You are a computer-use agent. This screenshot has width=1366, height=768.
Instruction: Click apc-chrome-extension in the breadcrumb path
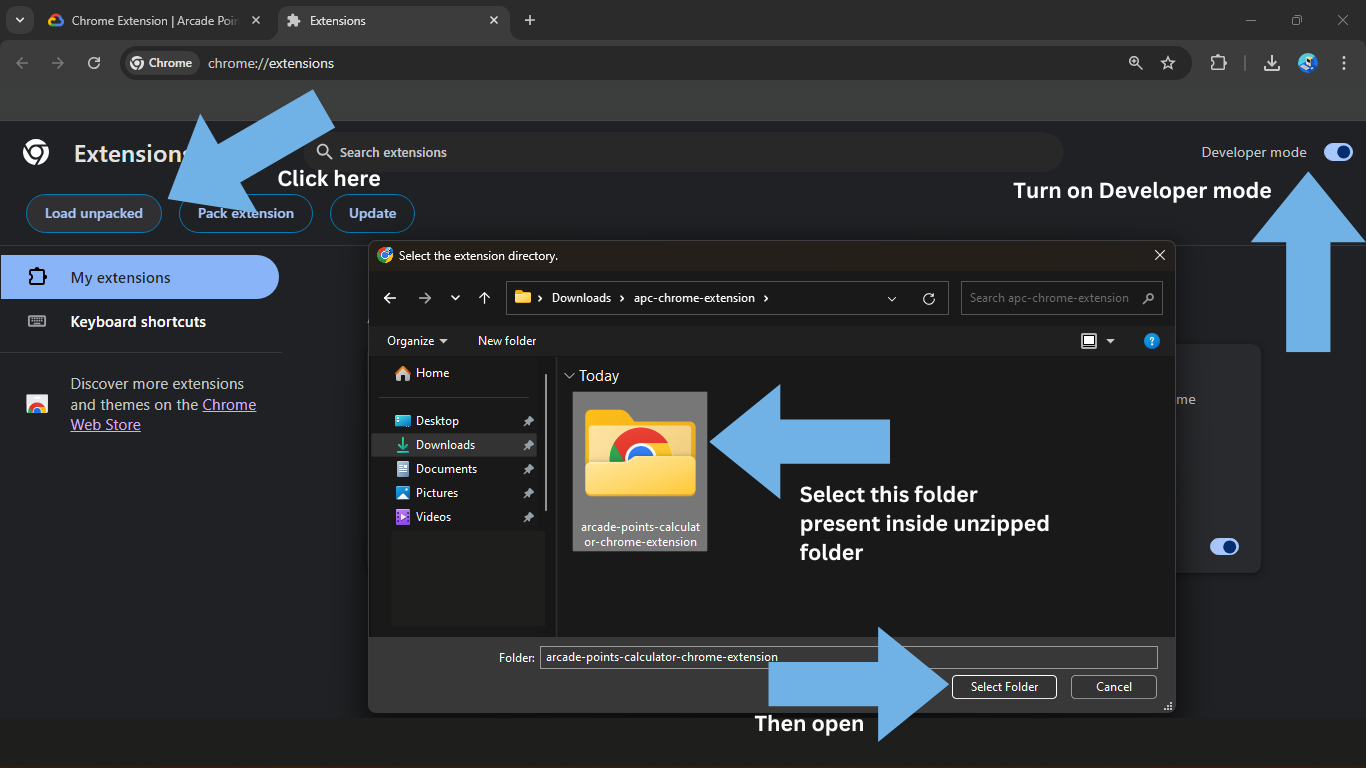pyautogui.click(x=696, y=298)
